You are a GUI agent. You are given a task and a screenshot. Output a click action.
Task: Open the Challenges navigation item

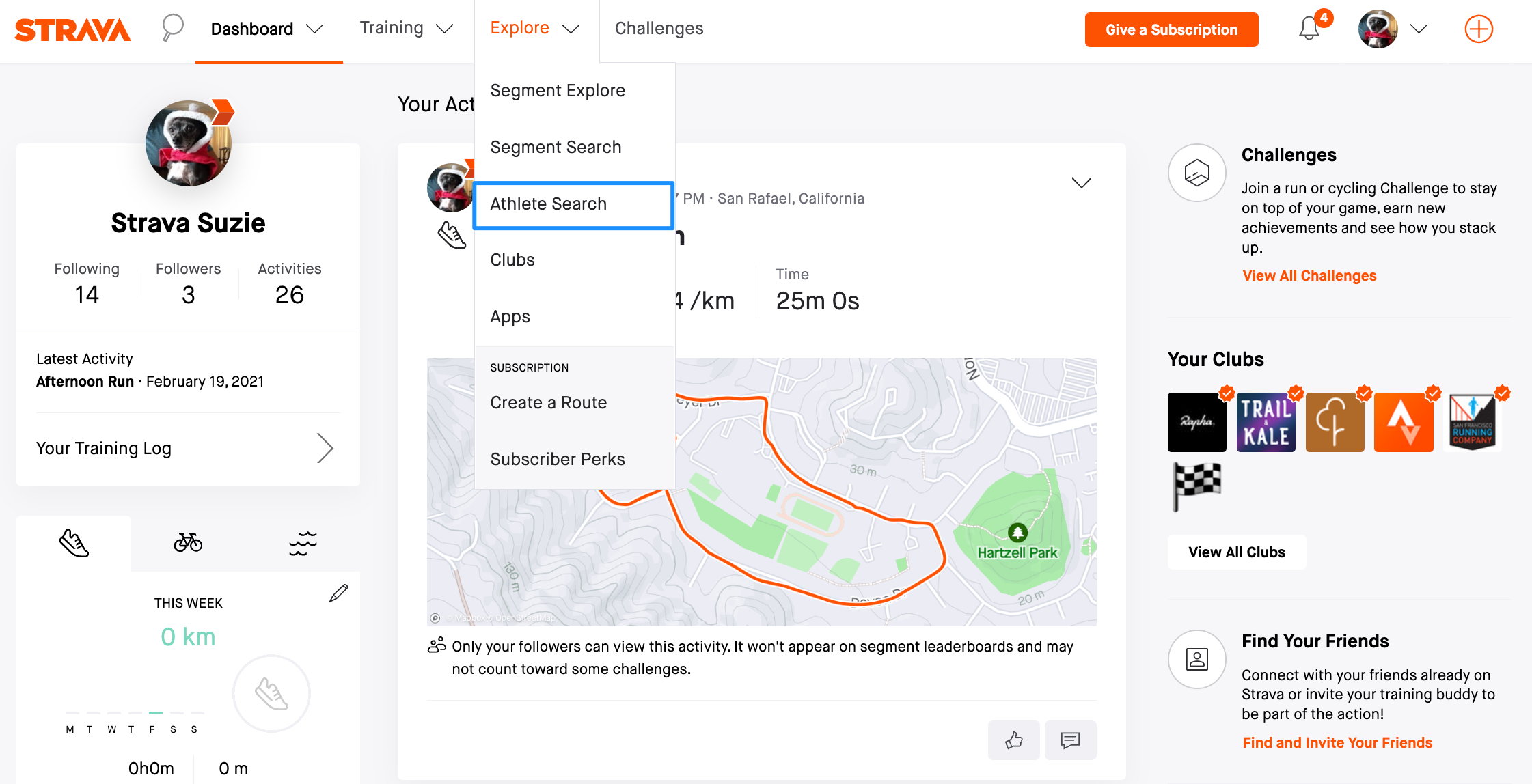[659, 28]
